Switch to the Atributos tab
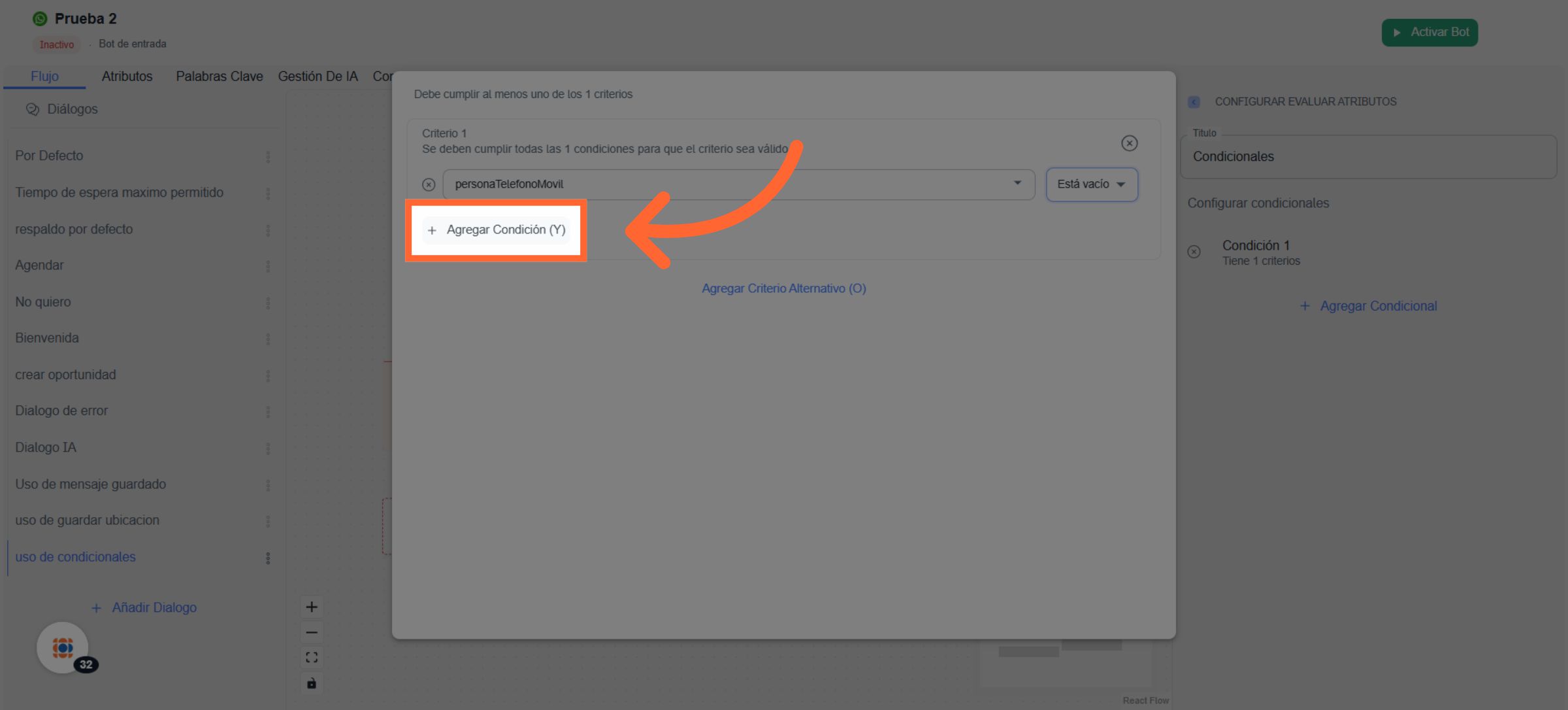Screen dimensions: 1568x710 click(x=127, y=76)
